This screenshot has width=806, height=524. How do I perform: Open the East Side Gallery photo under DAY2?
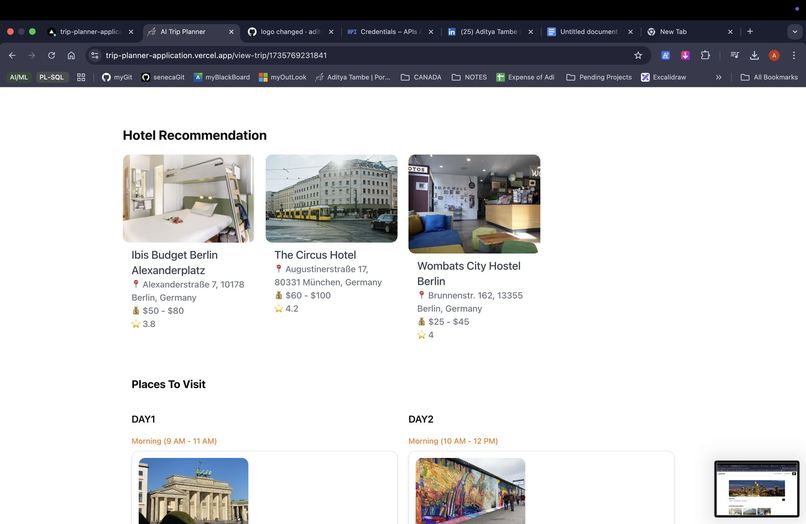click(x=470, y=491)
